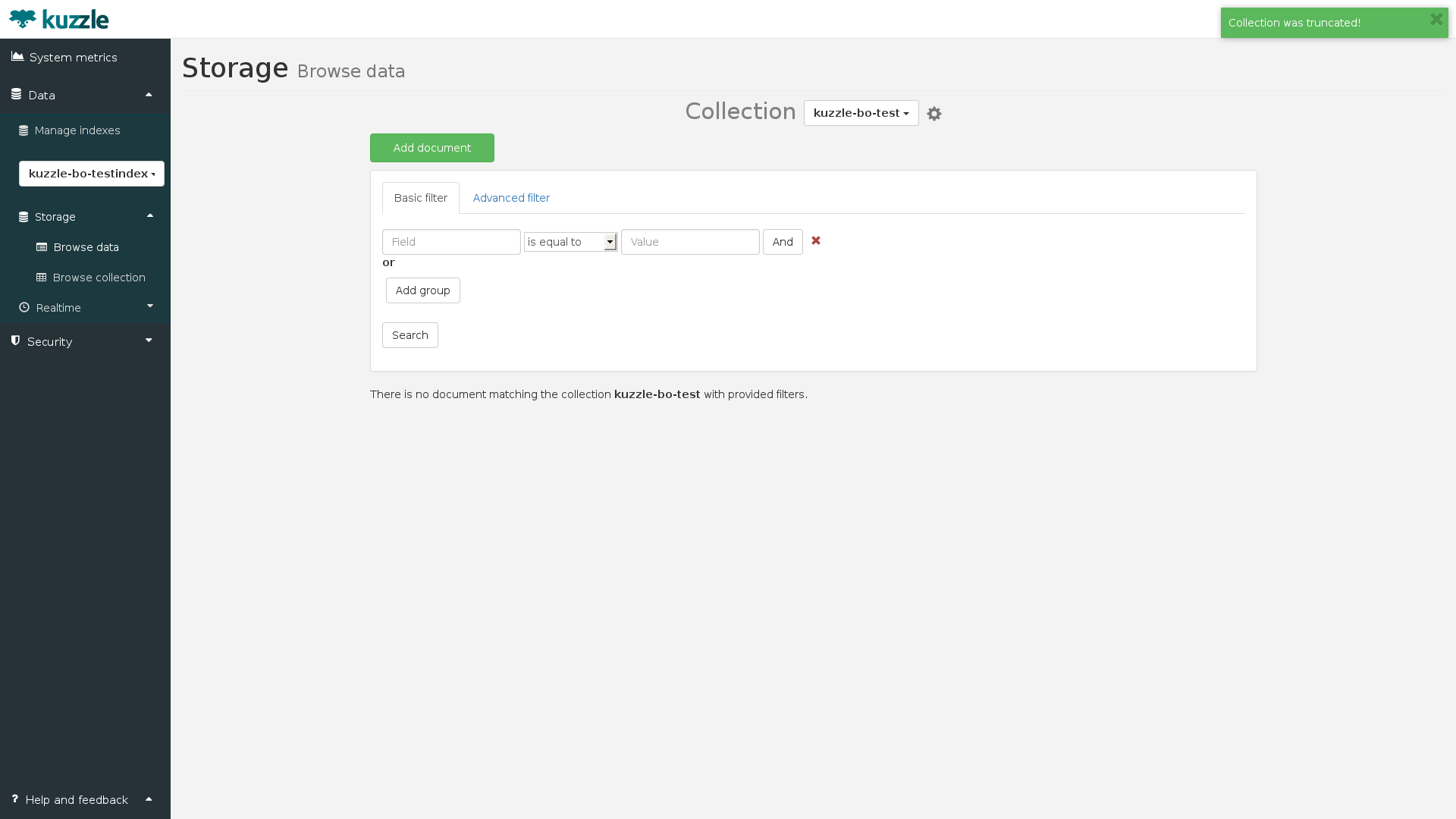Switch to the Basic filter tab

[x=421, y=198]
